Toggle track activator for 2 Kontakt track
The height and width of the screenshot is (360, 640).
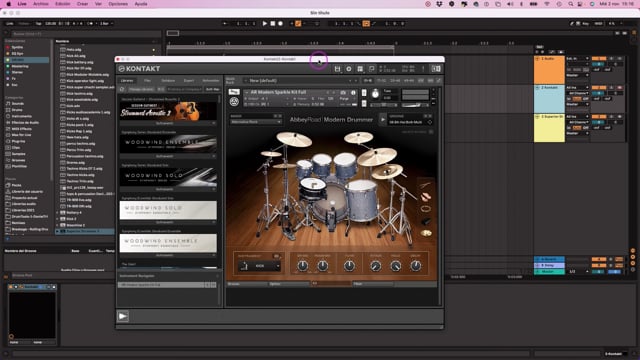point(599,88)
